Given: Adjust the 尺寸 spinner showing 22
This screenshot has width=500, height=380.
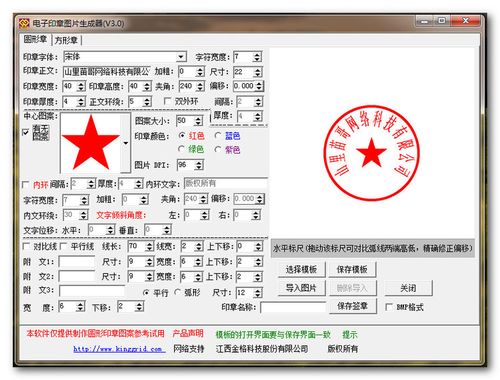Looking at the screenshot, I should 258,72.
